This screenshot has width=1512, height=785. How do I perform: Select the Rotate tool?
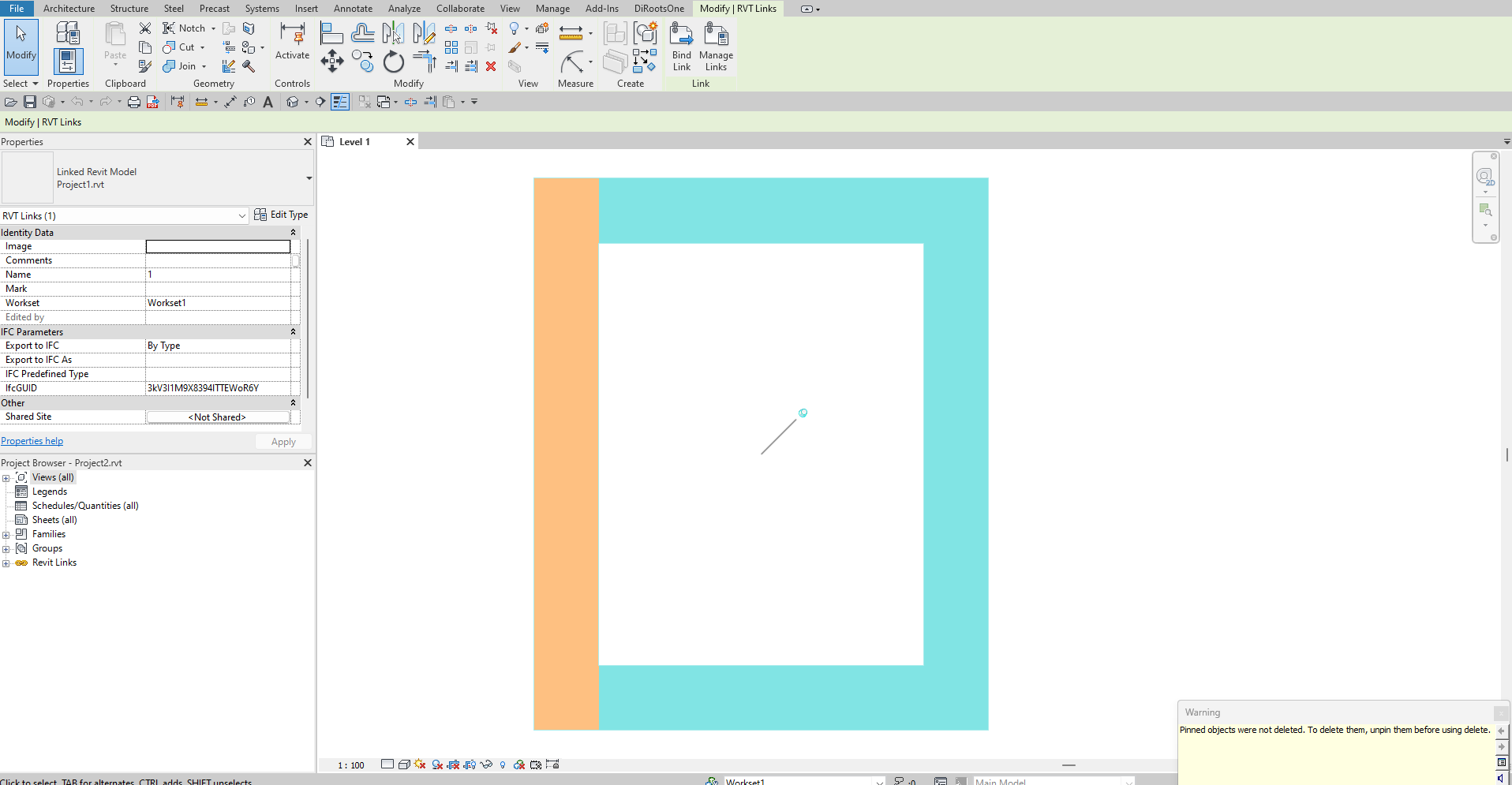click(x=393, y=62)
